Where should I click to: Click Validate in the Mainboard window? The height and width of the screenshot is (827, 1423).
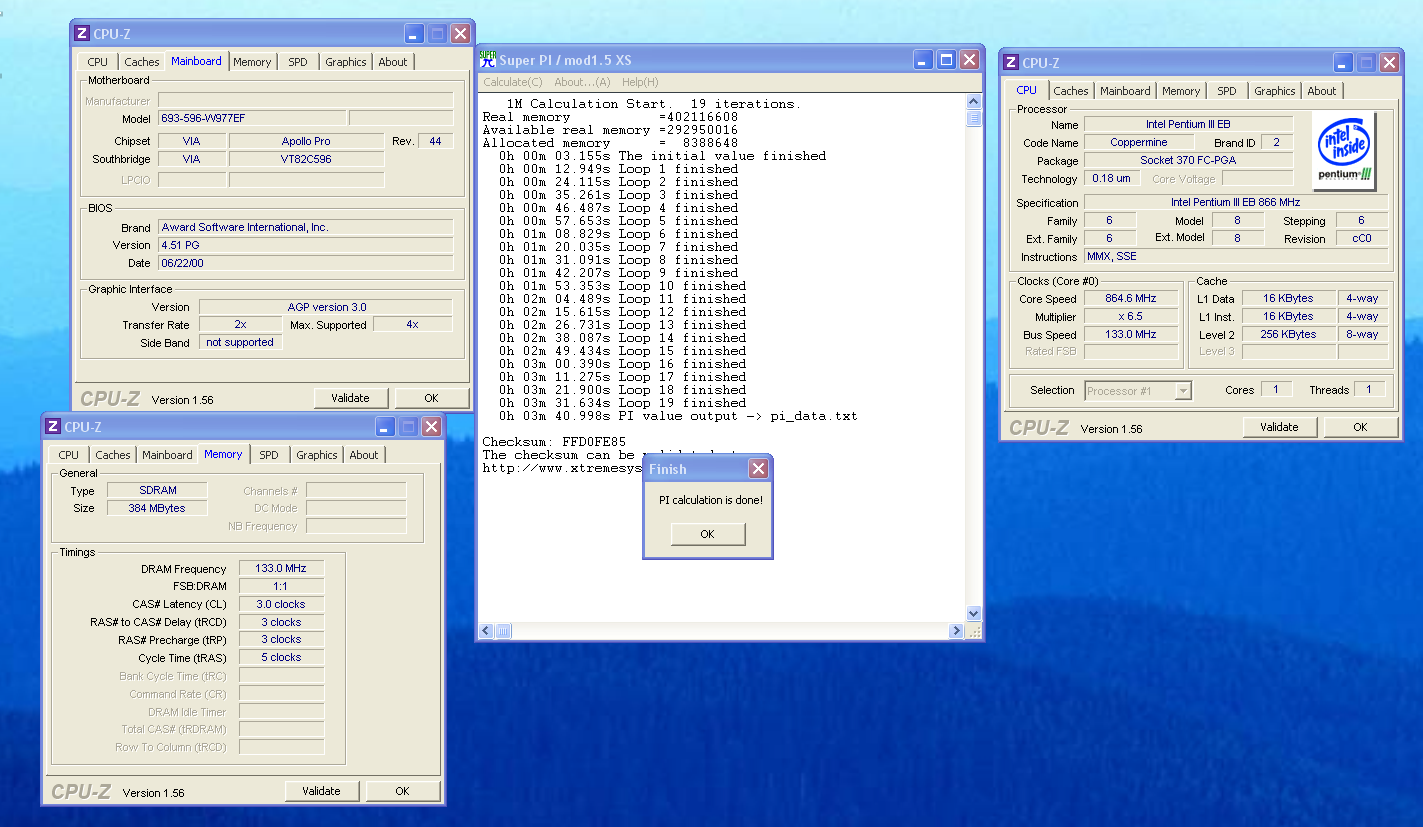[x=350, y=398]
